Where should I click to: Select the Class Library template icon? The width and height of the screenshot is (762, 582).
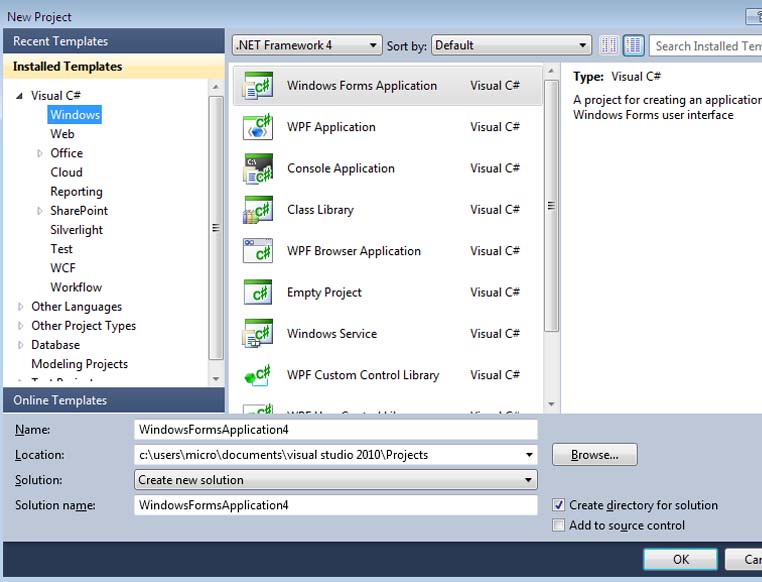258,210
